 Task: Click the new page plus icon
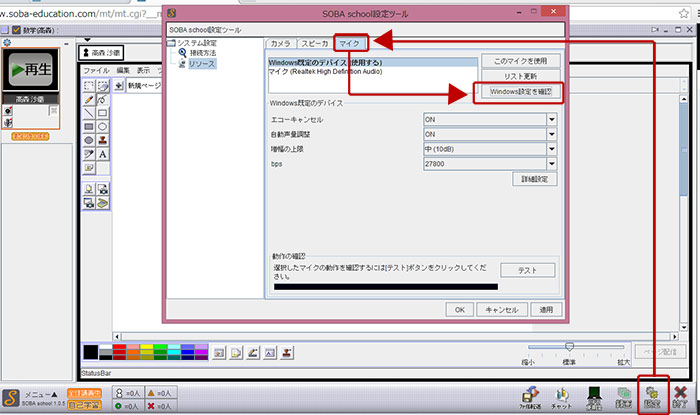coord(118,85)
